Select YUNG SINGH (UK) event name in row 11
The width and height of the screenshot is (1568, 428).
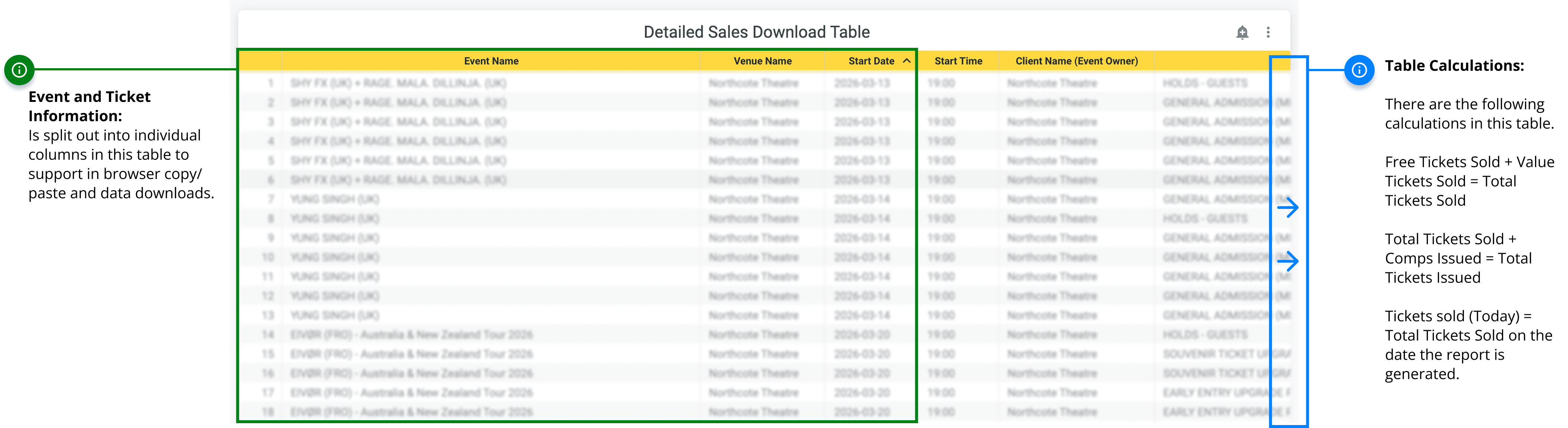pos(334,276)
